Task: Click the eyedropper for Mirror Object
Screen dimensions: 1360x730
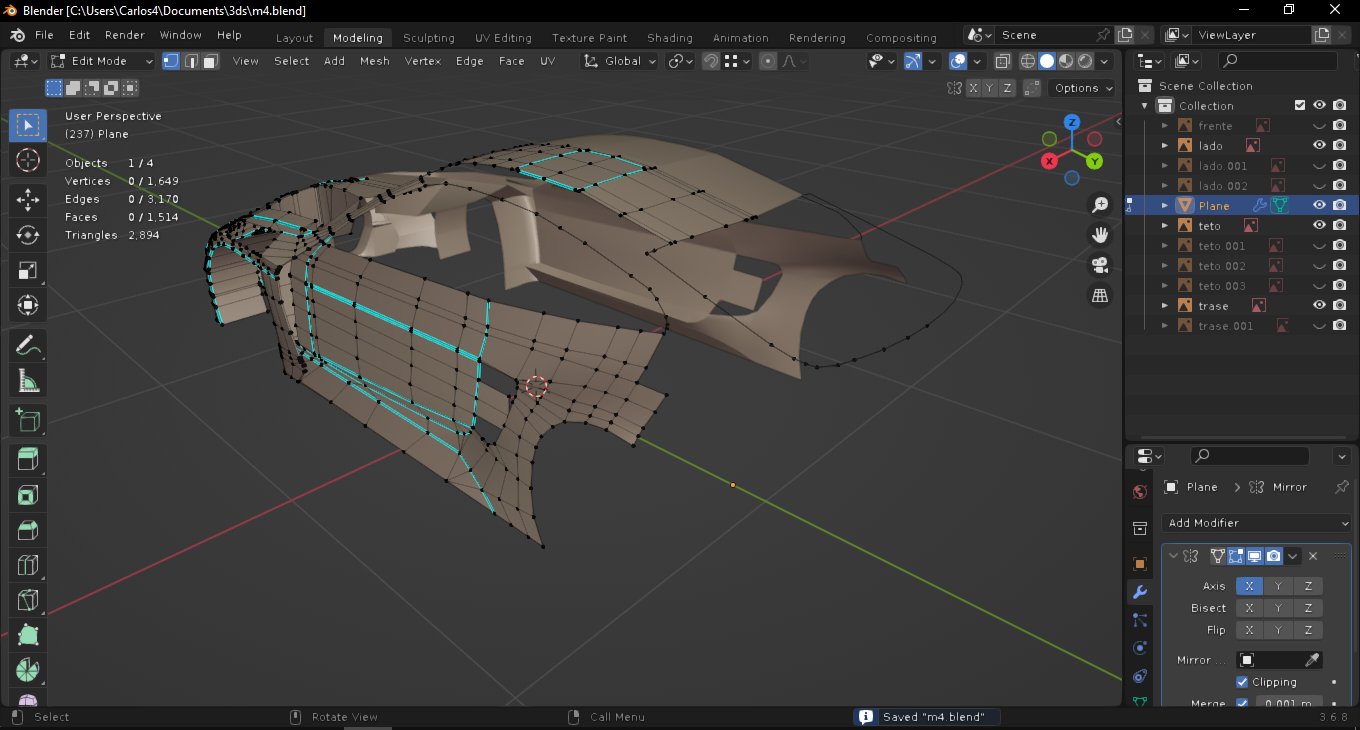Action: pyautogui.click(x=1312, y=660)
